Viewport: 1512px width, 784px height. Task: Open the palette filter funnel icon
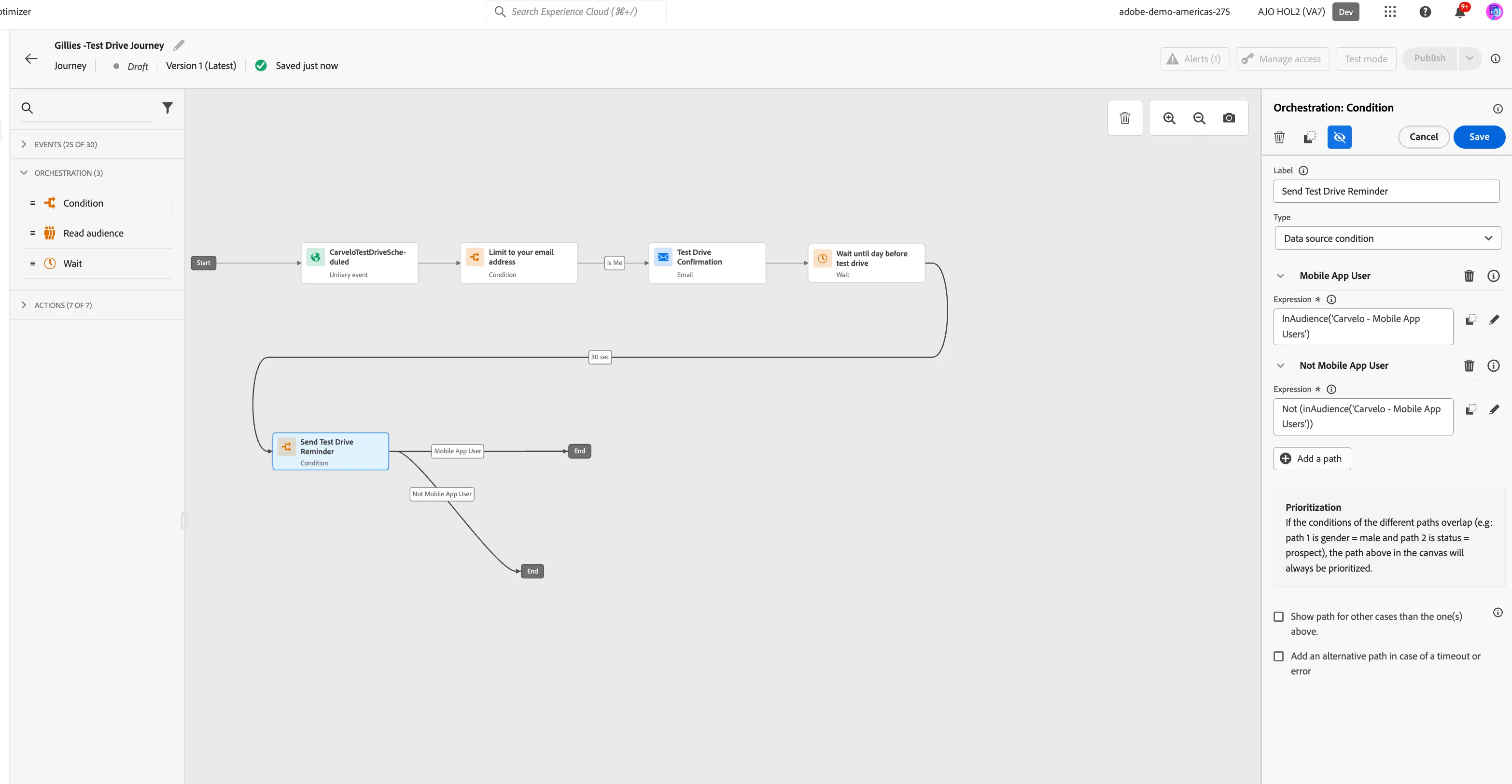(168, 108)
